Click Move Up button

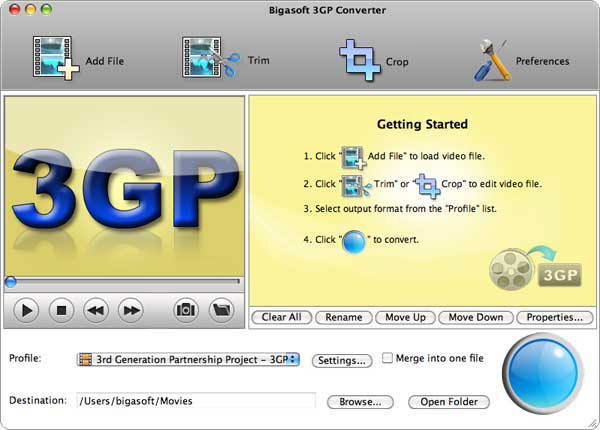coord(405,318)
